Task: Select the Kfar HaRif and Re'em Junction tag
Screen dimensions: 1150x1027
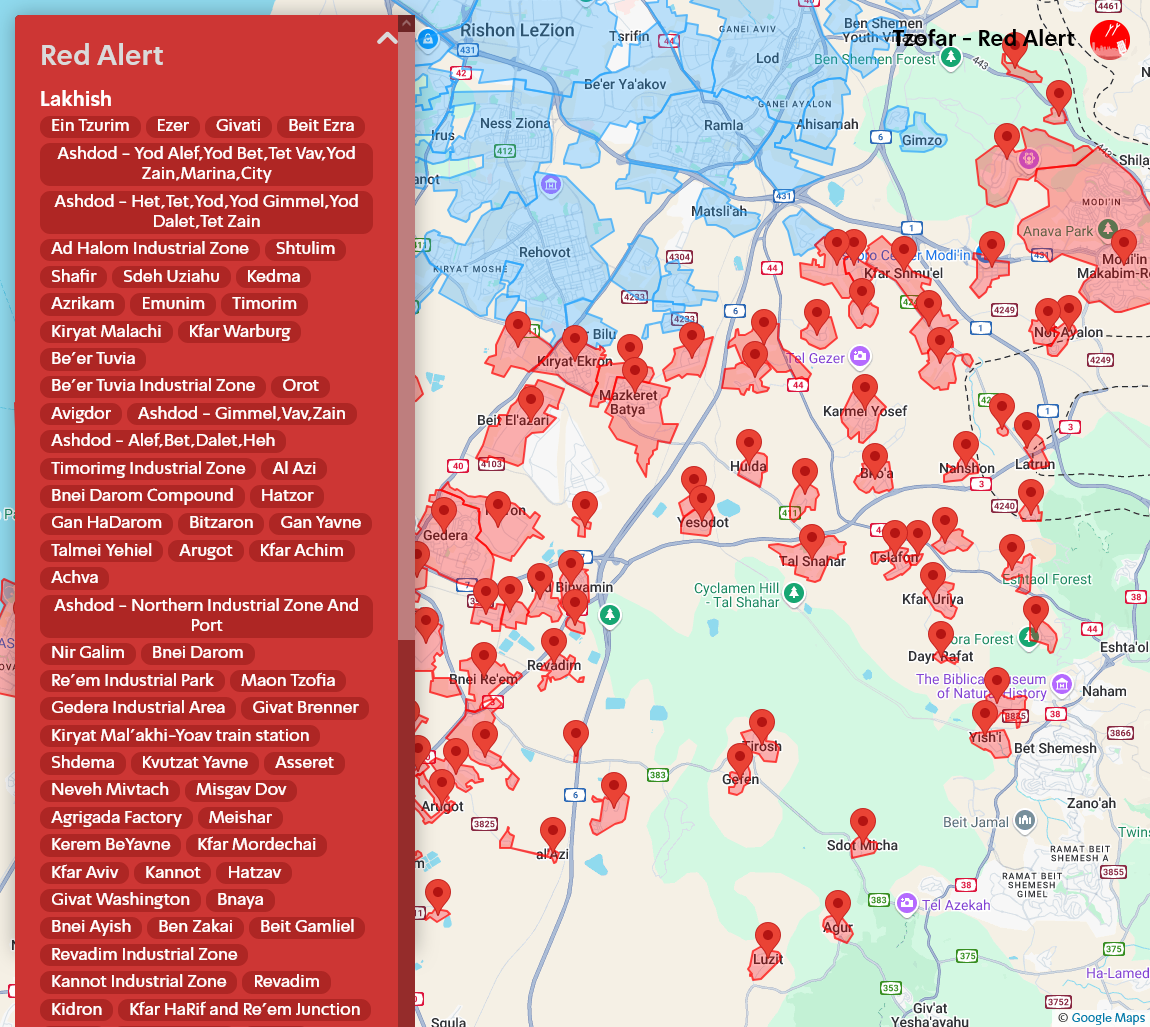Action: click(245, 1009)
